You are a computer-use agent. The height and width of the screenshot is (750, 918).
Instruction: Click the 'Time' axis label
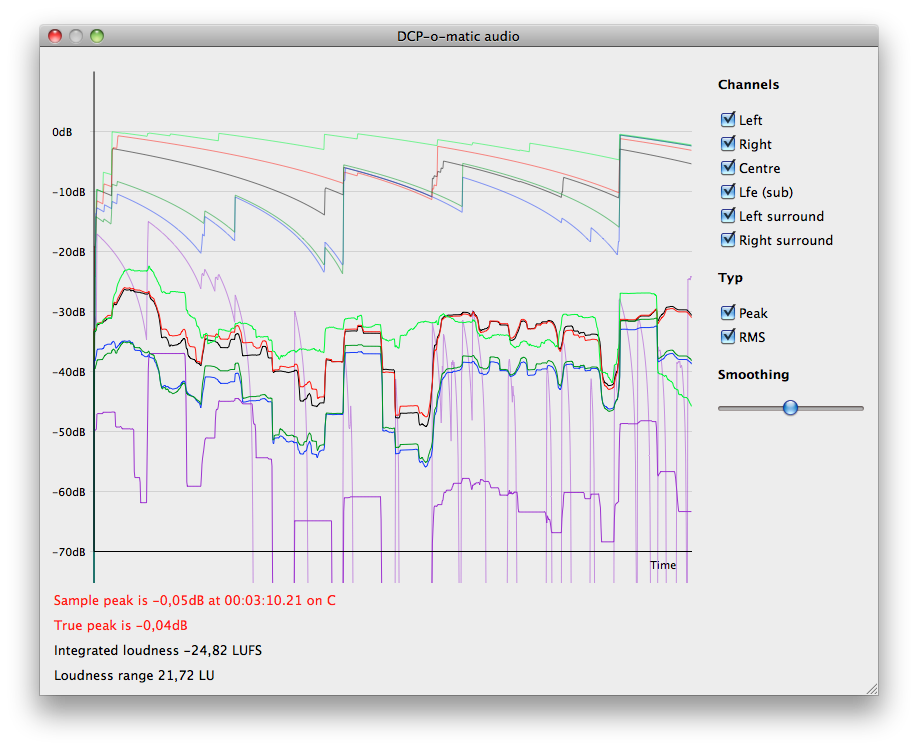point(663,565)
